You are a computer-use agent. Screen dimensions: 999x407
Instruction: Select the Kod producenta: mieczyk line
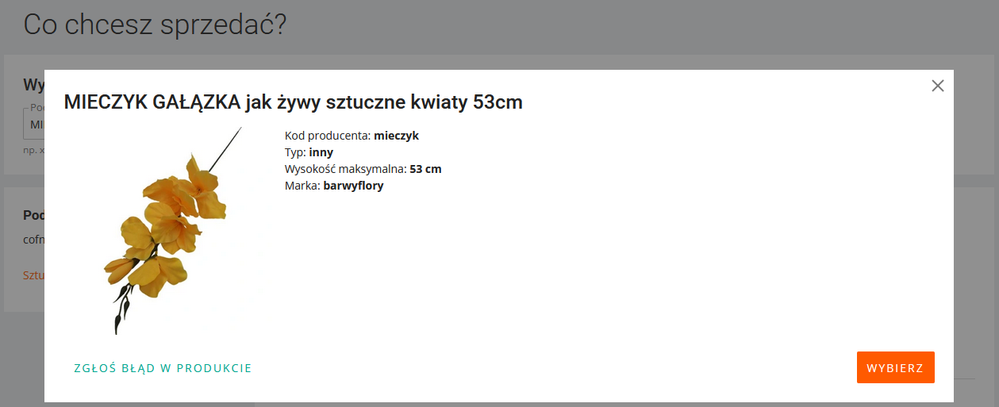click(x=351, y=135)
